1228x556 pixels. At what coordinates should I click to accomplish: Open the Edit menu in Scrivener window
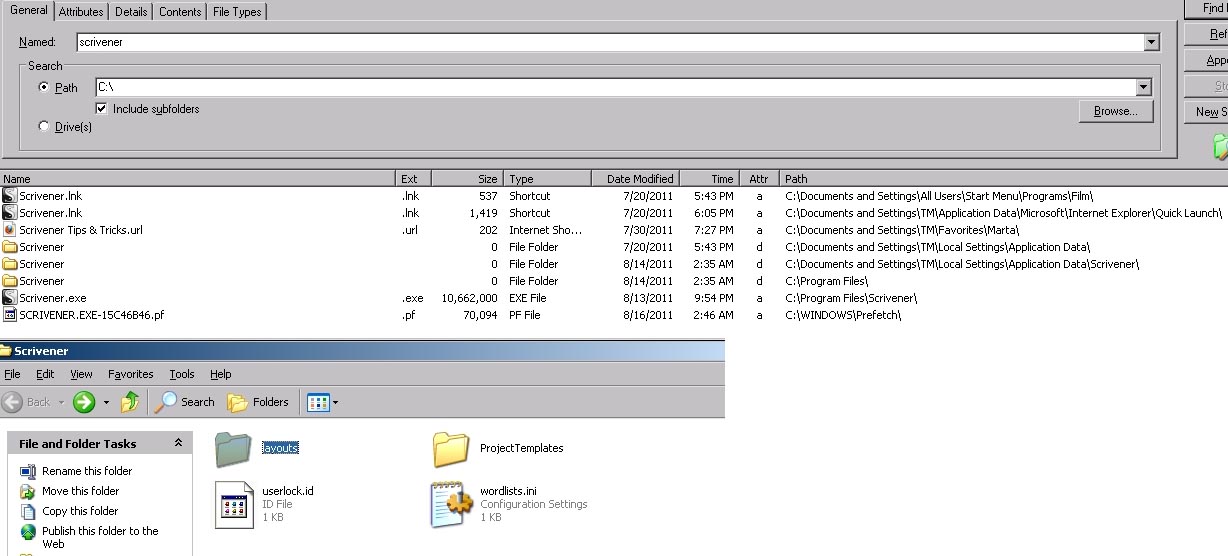pyautogui.click(x=45, y=374)
